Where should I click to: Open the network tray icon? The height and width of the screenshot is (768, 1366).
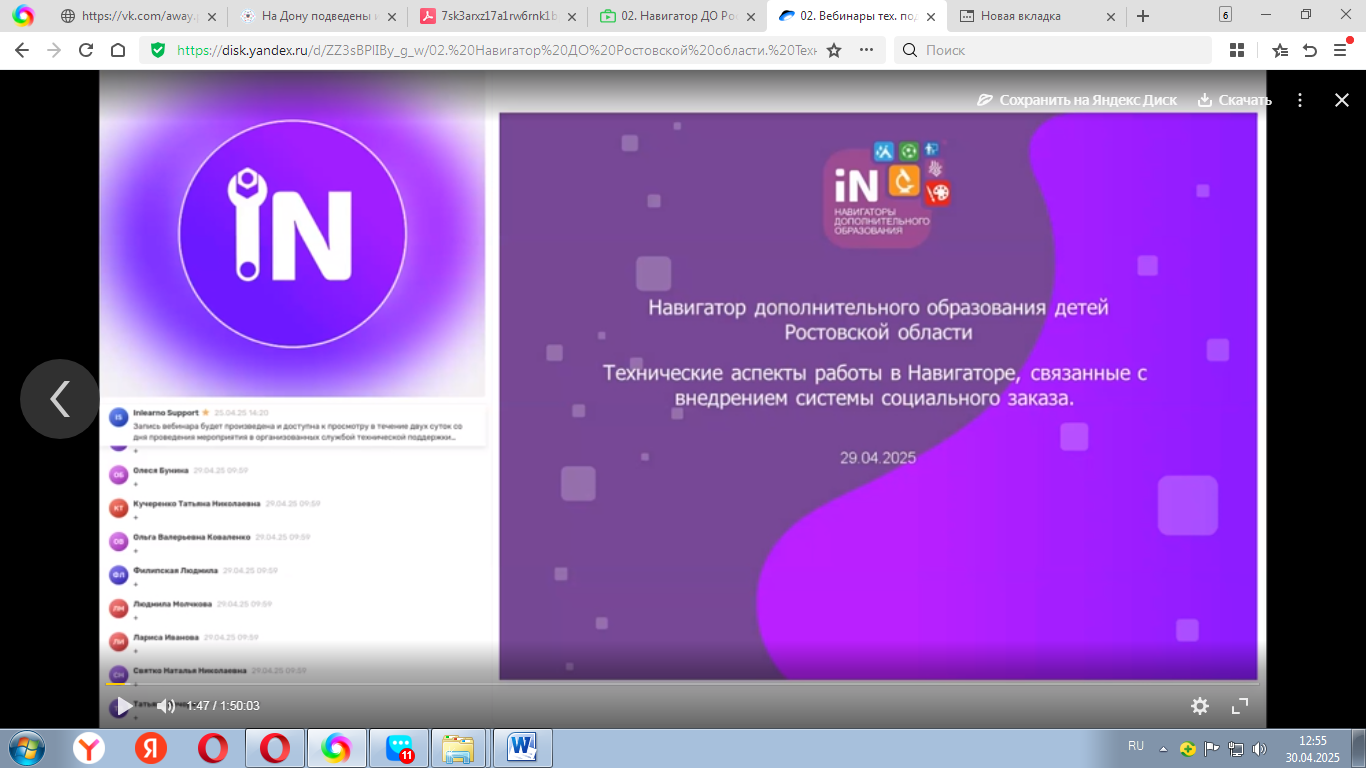1236,748
